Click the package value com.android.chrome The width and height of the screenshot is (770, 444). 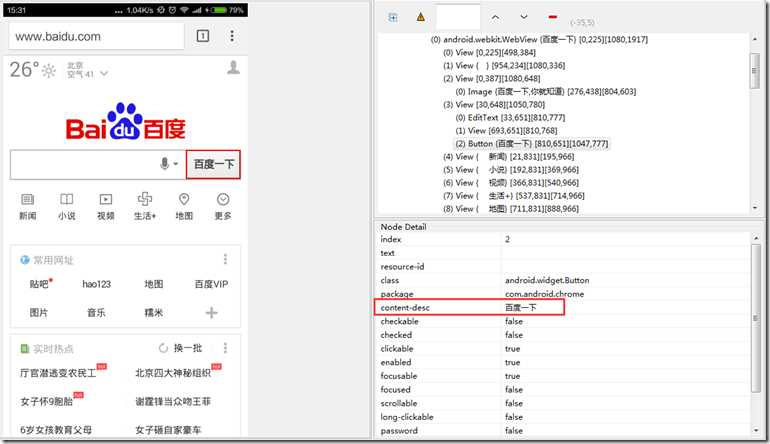pyautogui.click(x=545, y=294)
